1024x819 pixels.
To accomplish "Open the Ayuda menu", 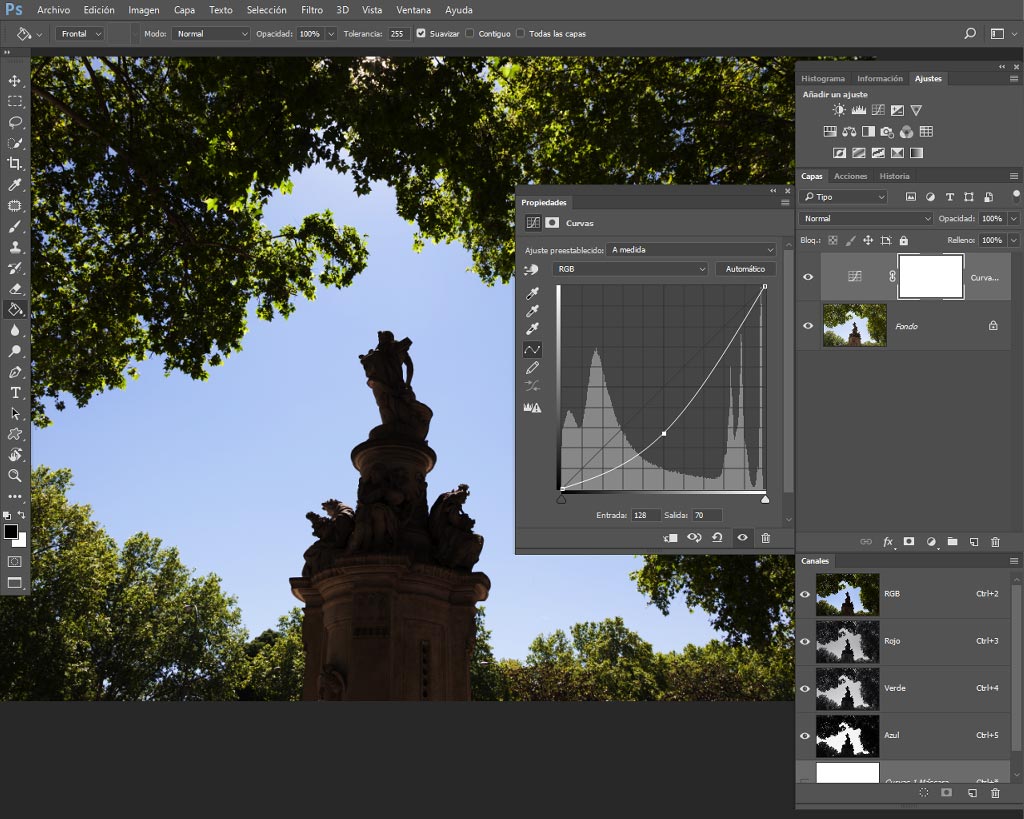I will click(x=458, y=10).
